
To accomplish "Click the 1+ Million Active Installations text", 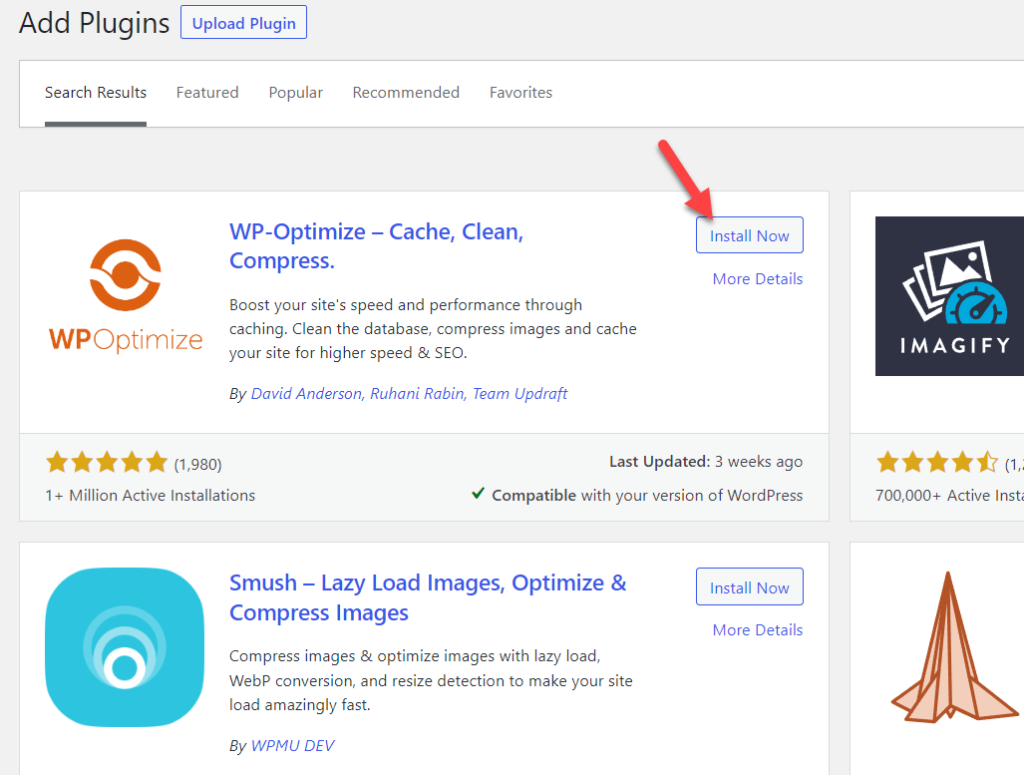I will point(150,496).
